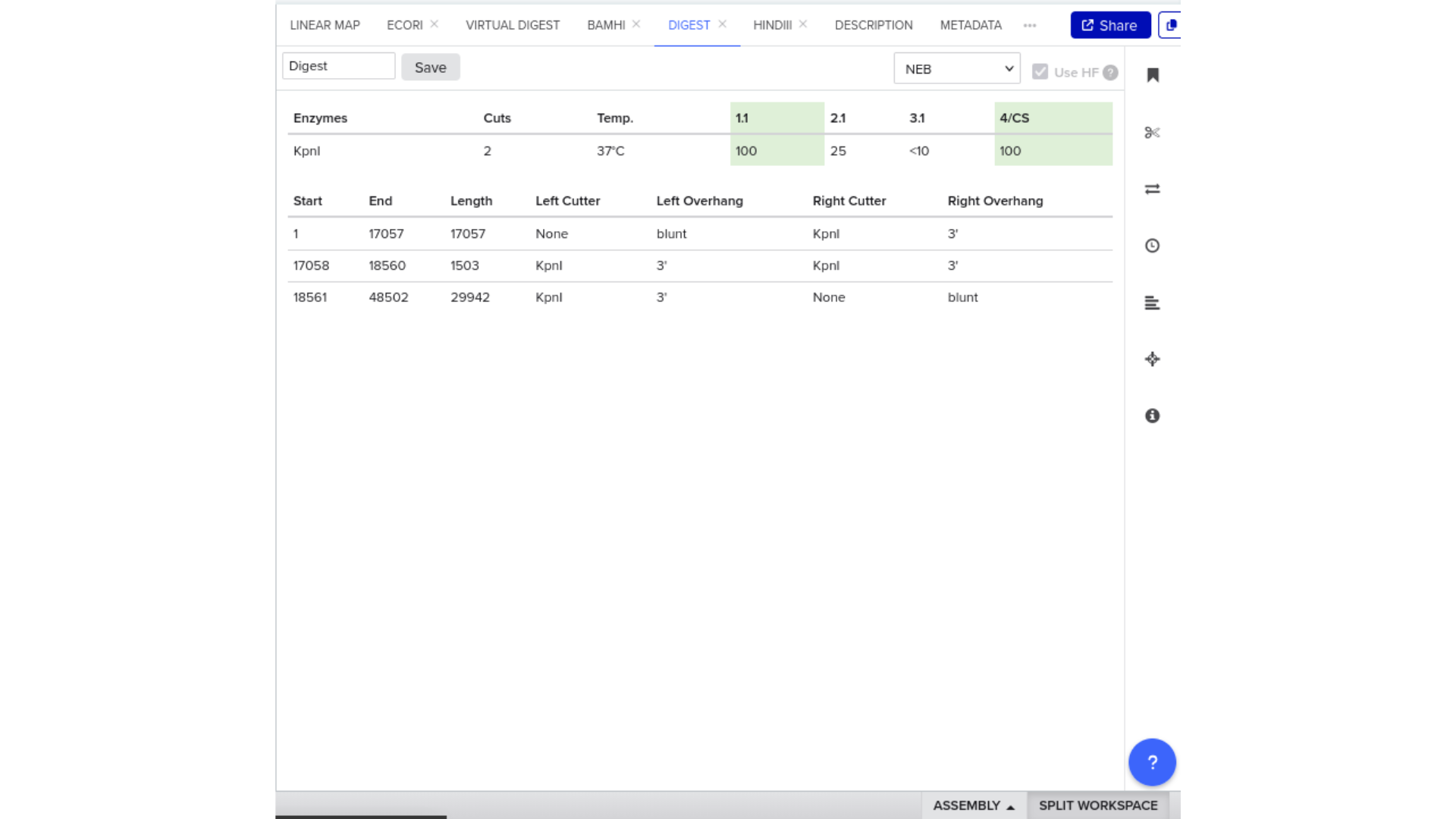The image size is (1456, 819).
Task: Click the bookmark icon in right sidebar
Action: pos(1153,75)
